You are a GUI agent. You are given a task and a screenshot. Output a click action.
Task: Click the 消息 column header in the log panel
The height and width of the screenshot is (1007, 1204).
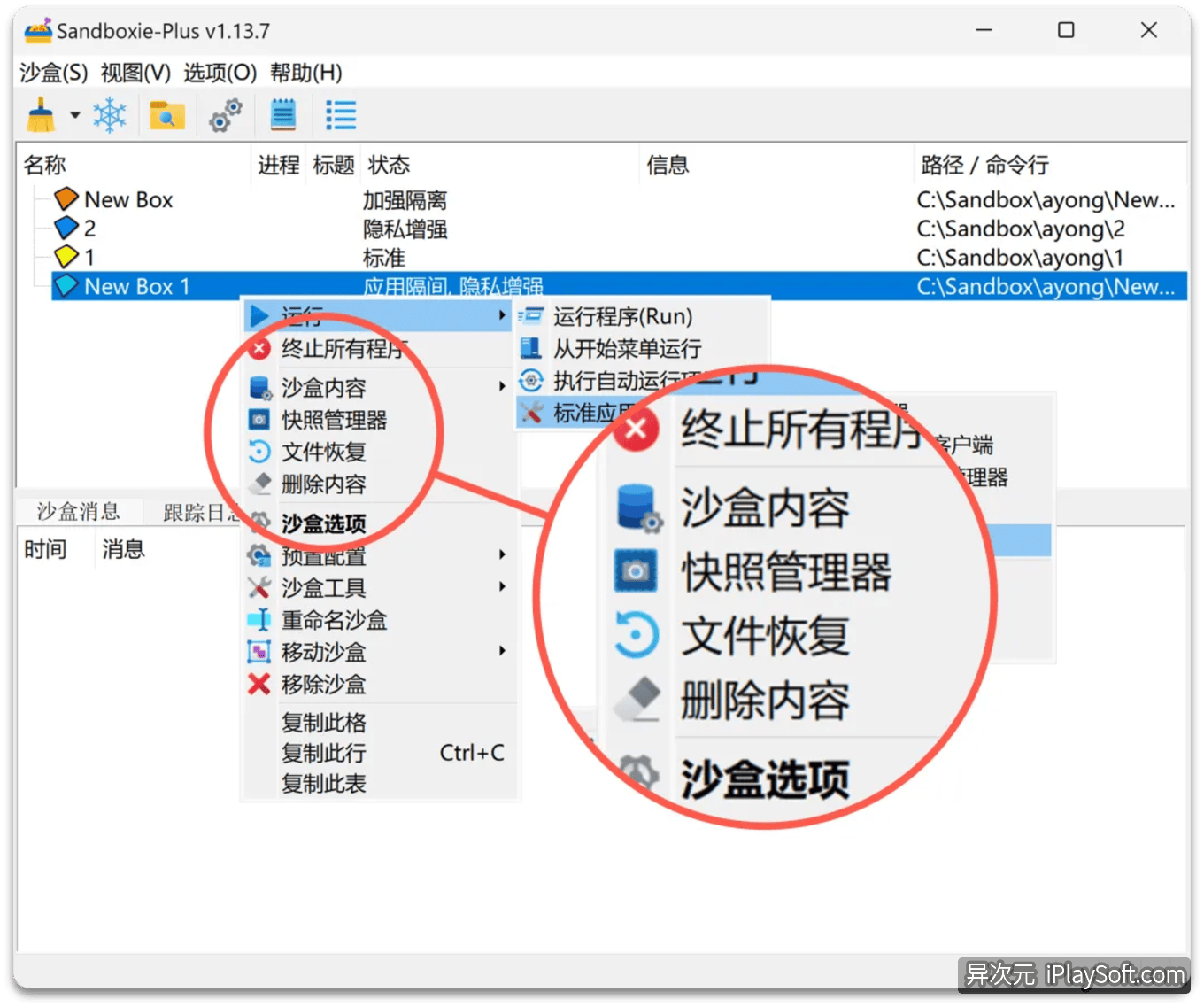click(123, 549)
